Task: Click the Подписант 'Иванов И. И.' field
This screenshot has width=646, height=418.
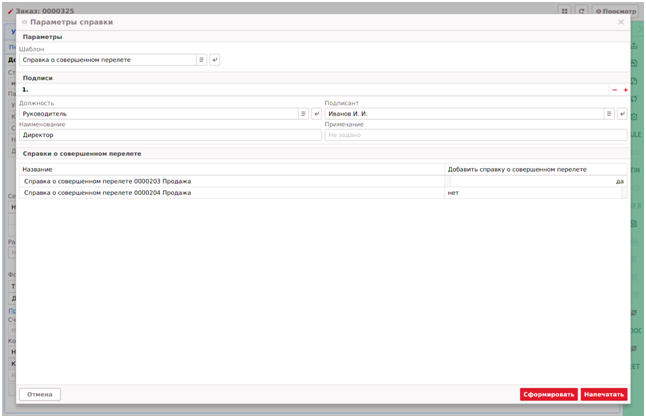Action: pos(463,114)
